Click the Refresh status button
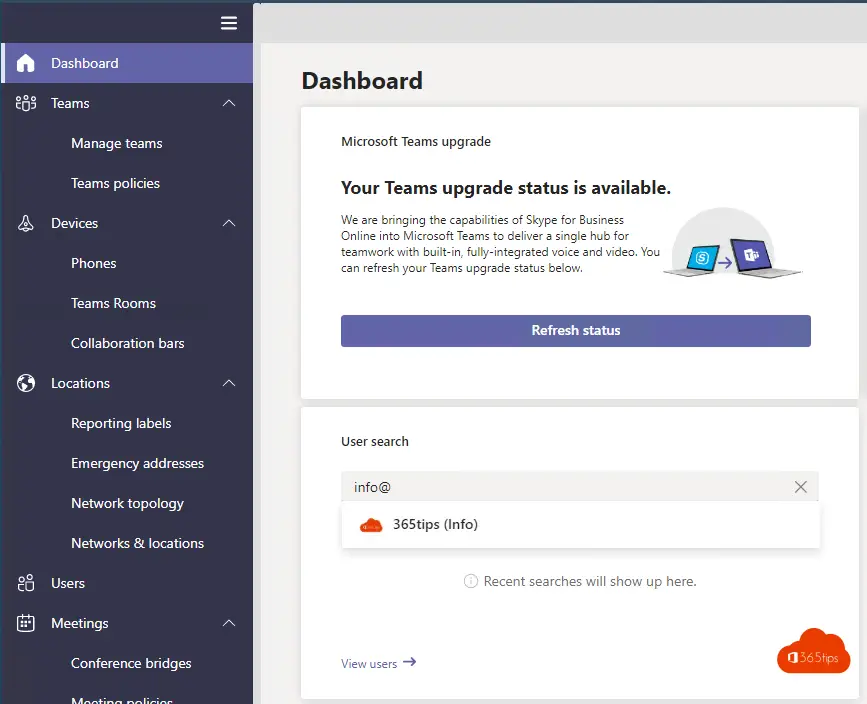867x704 pixels. click(576, 331)
